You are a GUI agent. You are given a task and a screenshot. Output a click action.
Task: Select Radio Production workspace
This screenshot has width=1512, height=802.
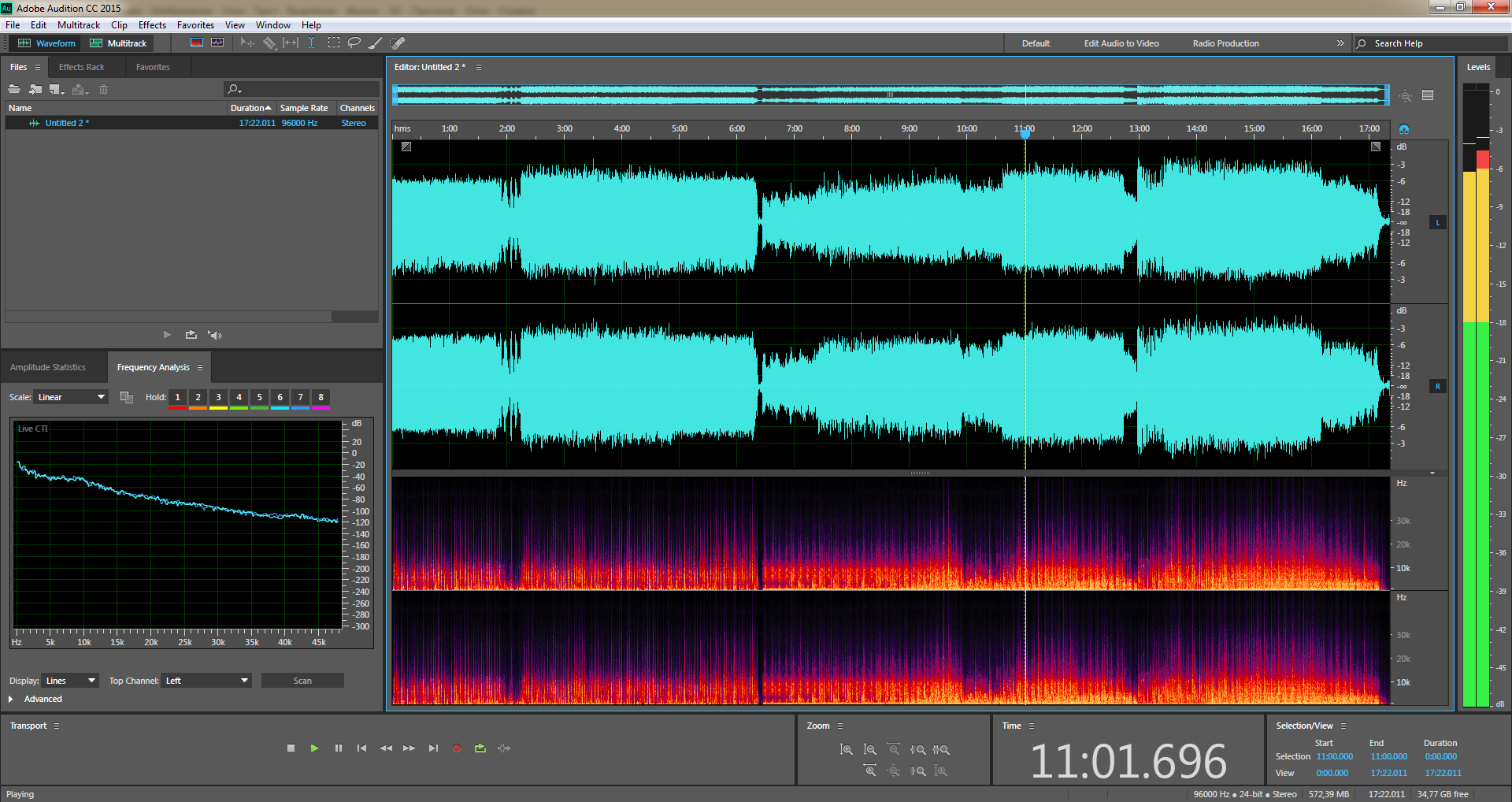pos(1225,43)
